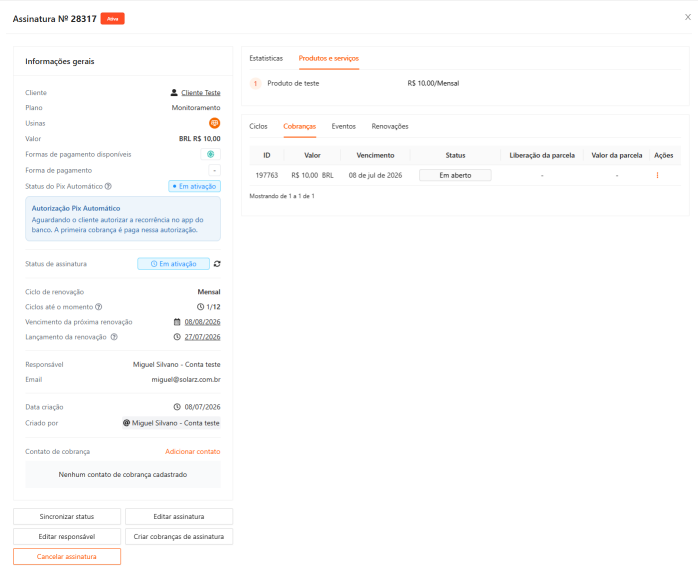The image size is (698, 572).
Task: Click the Editar assinatura button
Action: [x=179, y=516]
